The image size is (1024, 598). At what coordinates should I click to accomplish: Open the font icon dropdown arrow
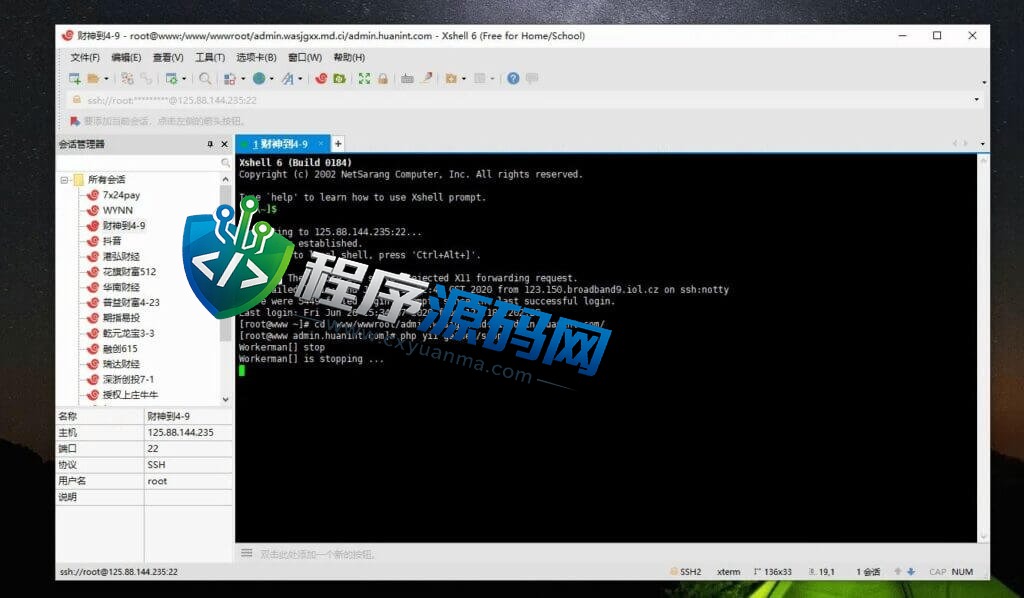[x=300, y=78]
